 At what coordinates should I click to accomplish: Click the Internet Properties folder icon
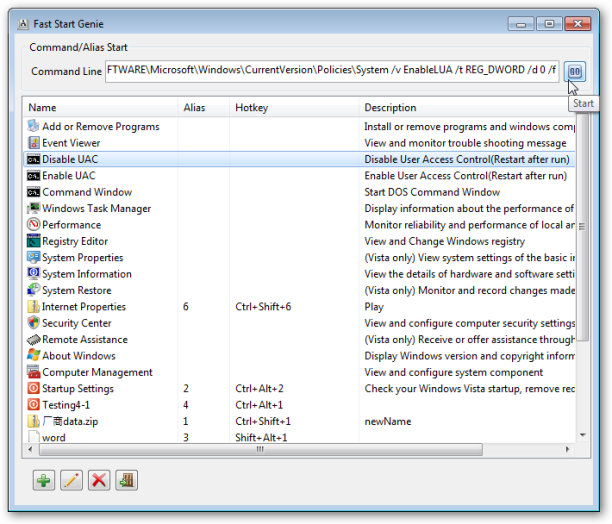point(34,306)
